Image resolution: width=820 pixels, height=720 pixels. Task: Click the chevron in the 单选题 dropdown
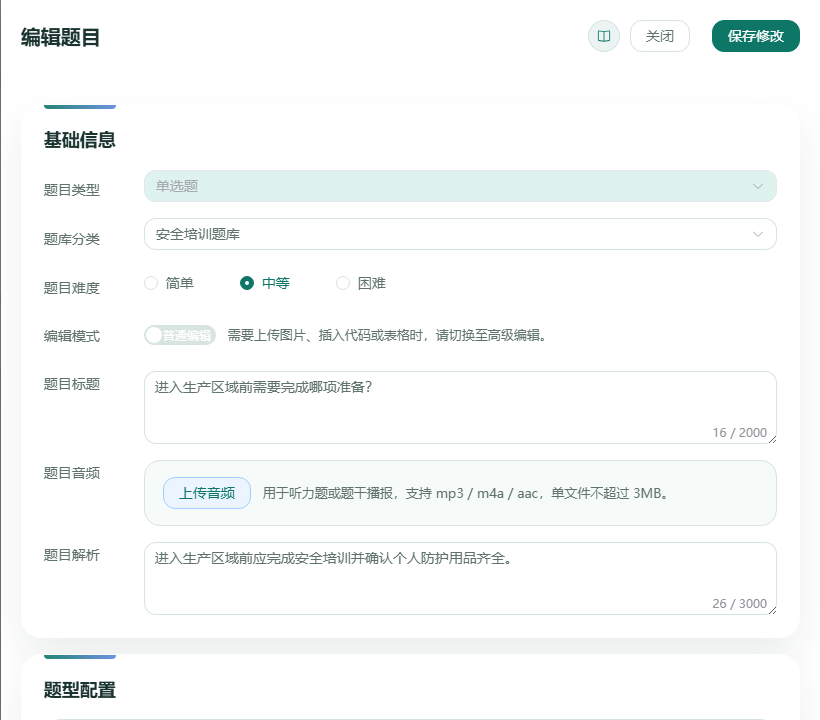click(757, 186)
